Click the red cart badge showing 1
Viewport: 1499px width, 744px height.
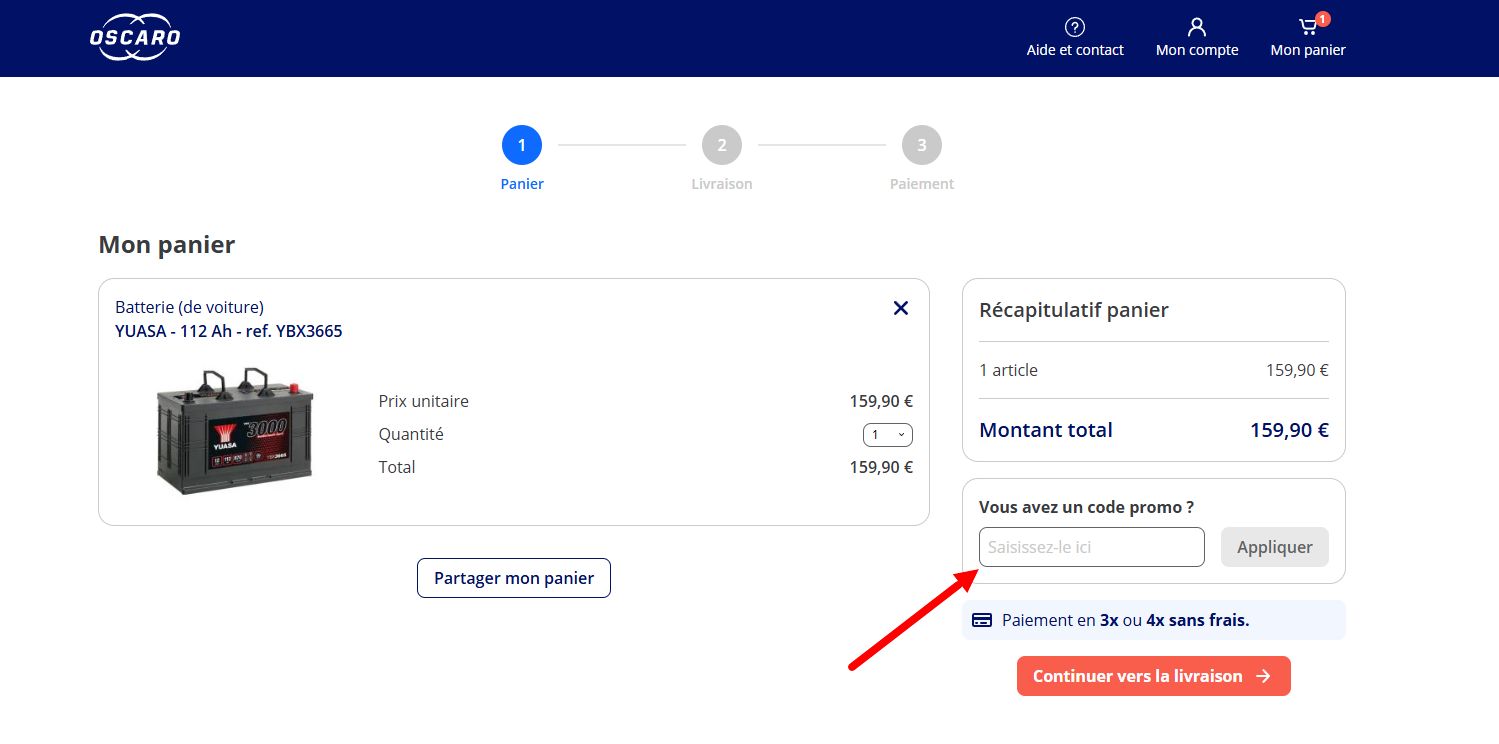click(1323, 19)
